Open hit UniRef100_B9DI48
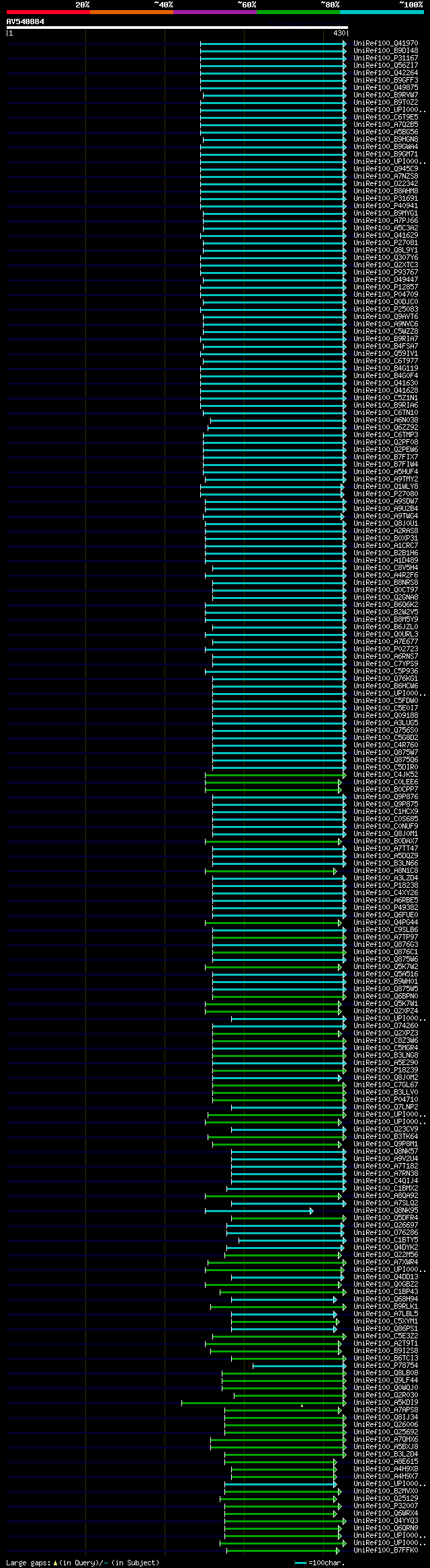The image size is (430, 1568). (x=386, y=51)
